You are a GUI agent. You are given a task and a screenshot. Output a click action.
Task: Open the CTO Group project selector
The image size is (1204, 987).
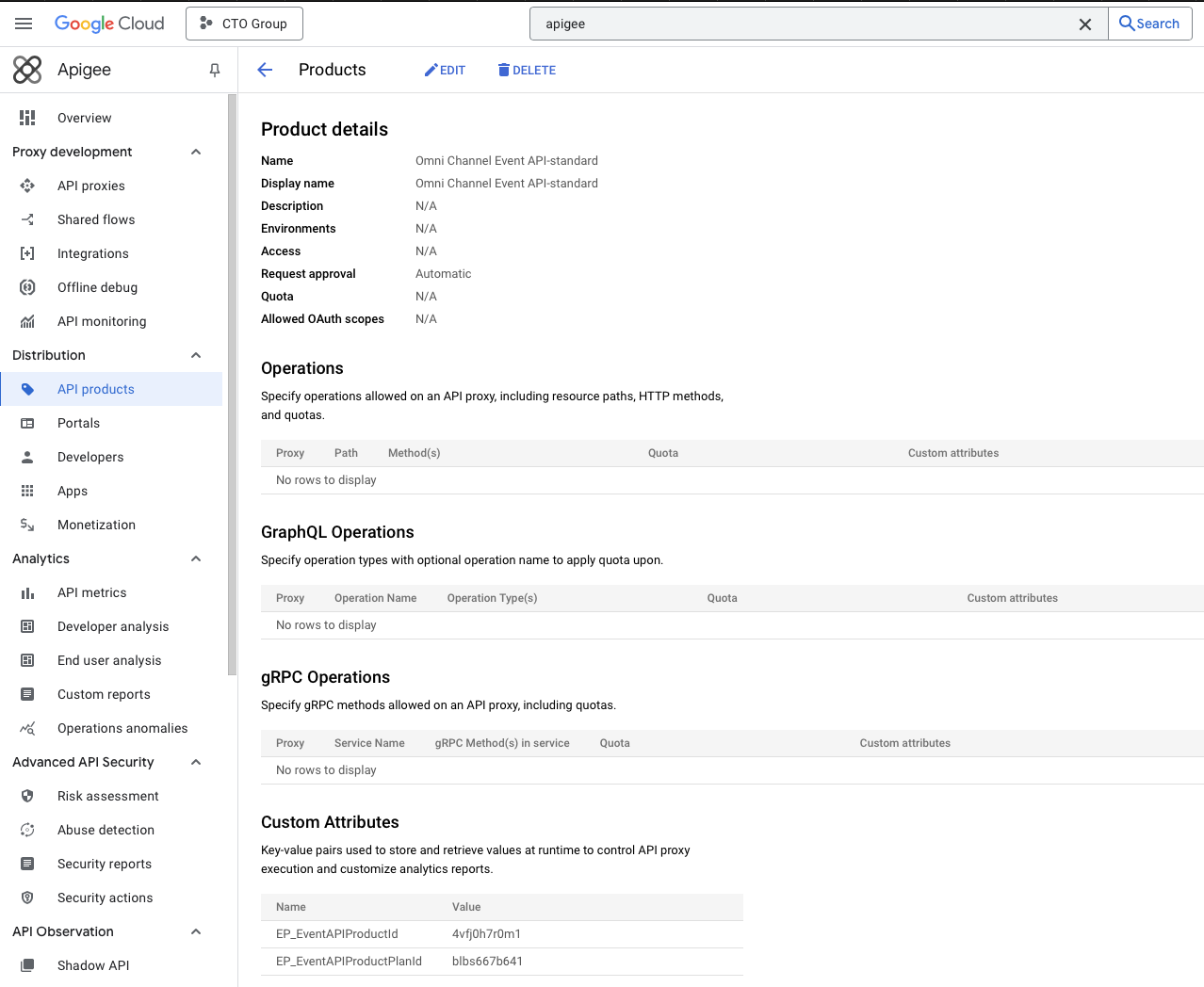243,23
